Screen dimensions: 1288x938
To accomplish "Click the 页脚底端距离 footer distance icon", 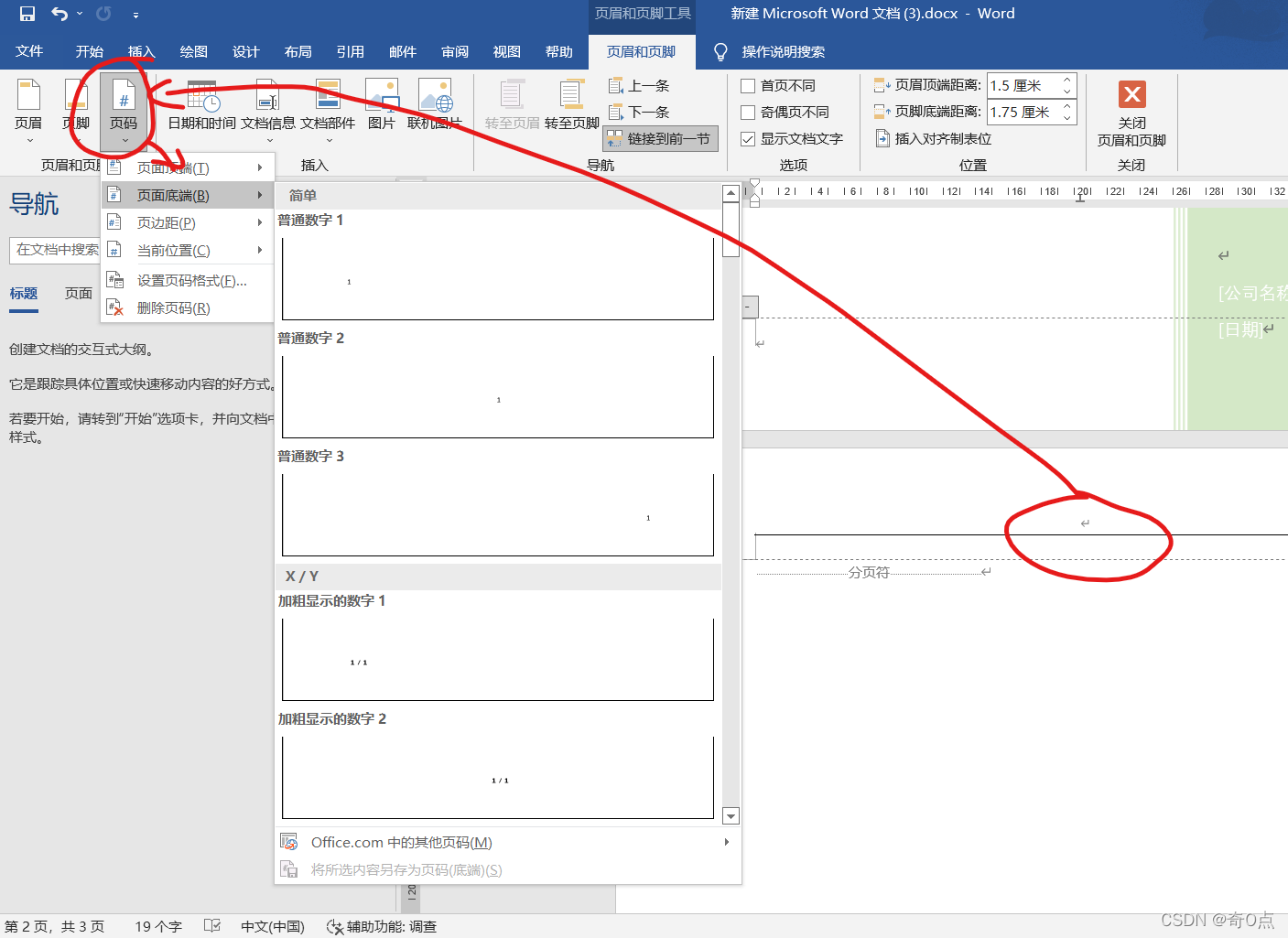I will [x=882, y=112].
